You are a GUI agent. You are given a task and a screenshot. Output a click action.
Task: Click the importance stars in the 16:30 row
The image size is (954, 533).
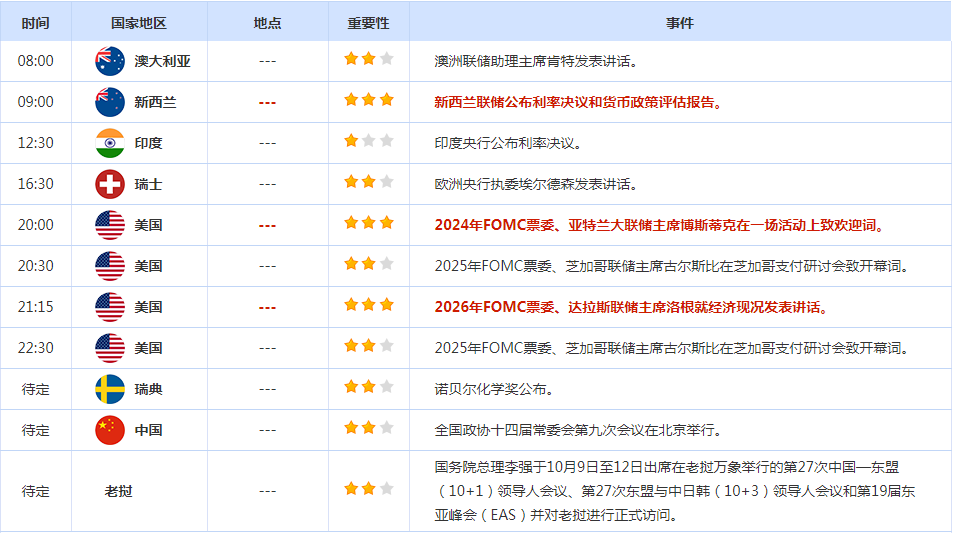pos(369,182)
